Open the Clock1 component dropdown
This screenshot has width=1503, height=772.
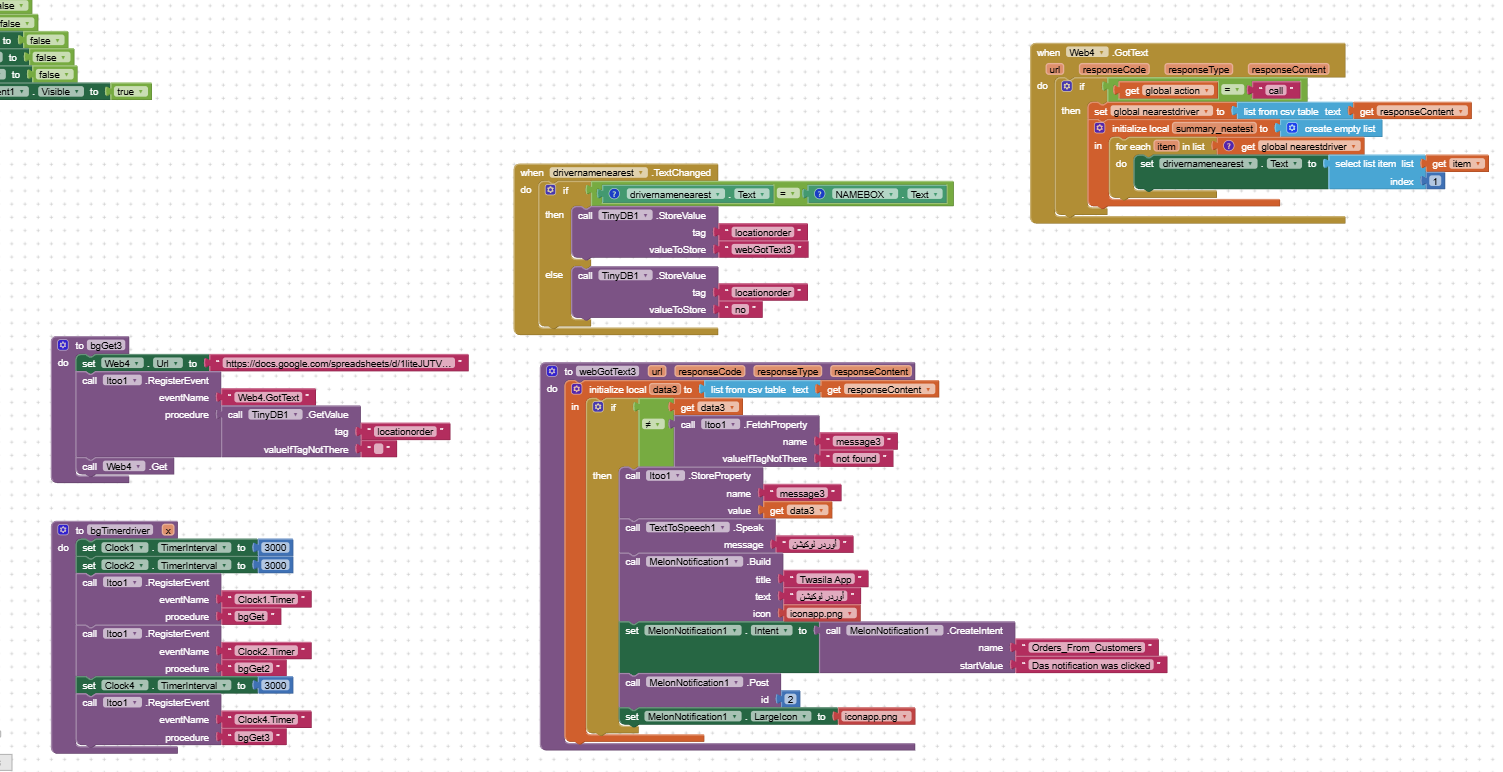127,548
